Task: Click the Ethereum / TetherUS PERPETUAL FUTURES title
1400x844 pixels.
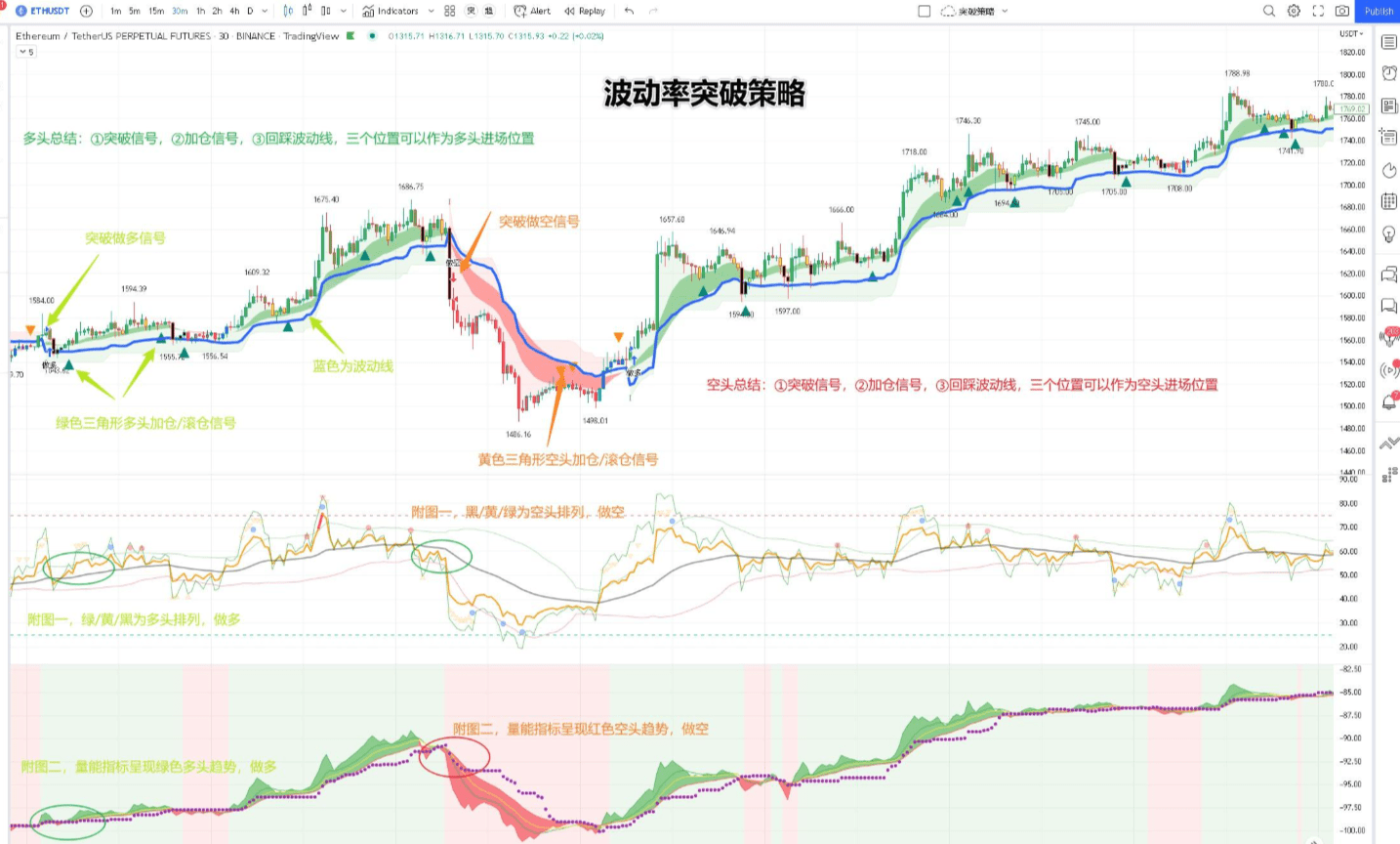Action: pos(113,36)
